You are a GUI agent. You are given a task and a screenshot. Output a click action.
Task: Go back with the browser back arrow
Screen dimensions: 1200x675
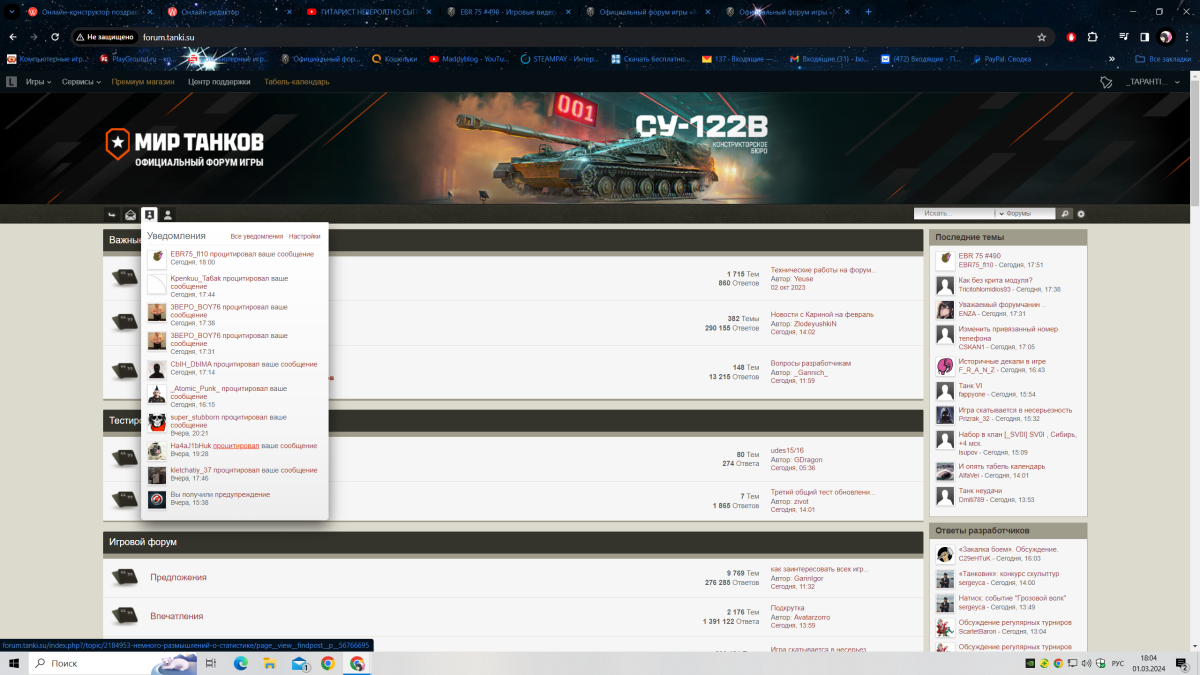point(13,36)
